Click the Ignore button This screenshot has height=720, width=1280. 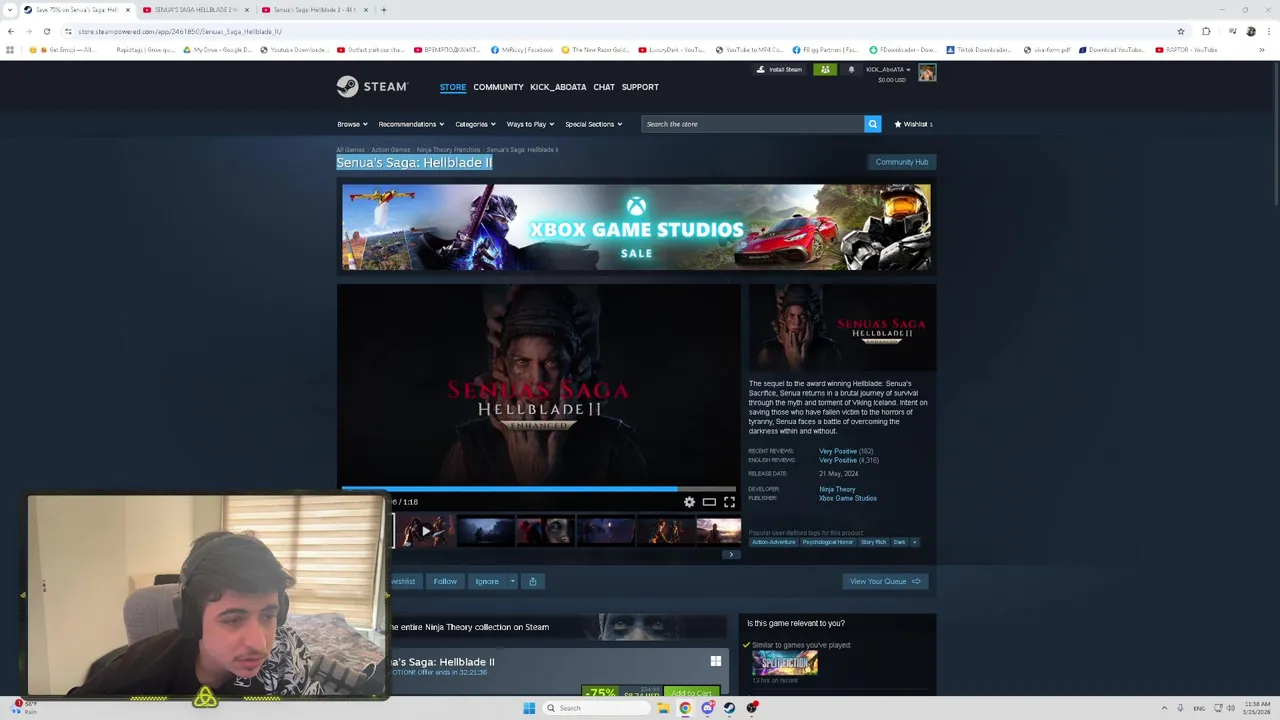tap(487, 581)
